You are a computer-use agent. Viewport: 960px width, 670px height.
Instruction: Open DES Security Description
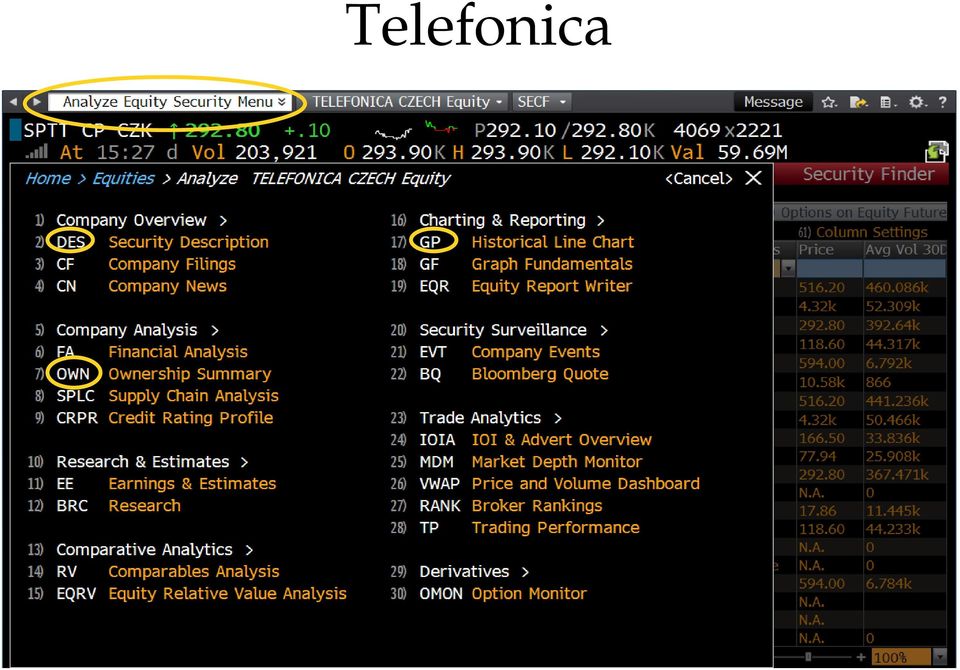coord(162,242)
